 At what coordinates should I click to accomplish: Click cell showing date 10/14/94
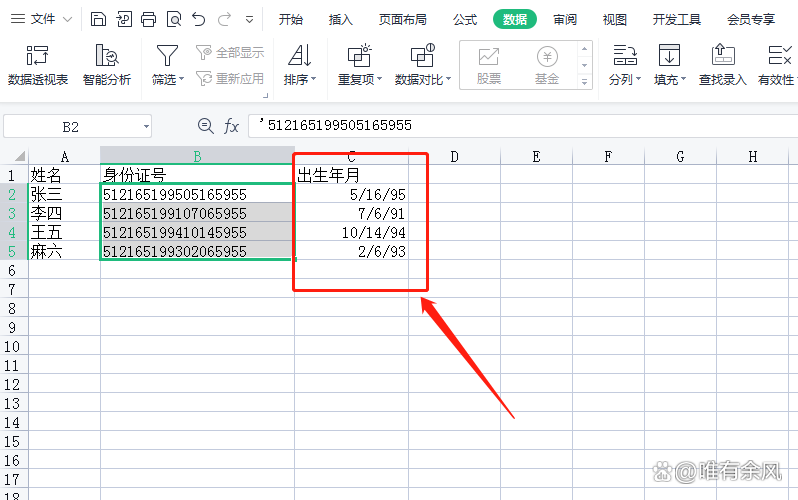(x=351, y=232)
